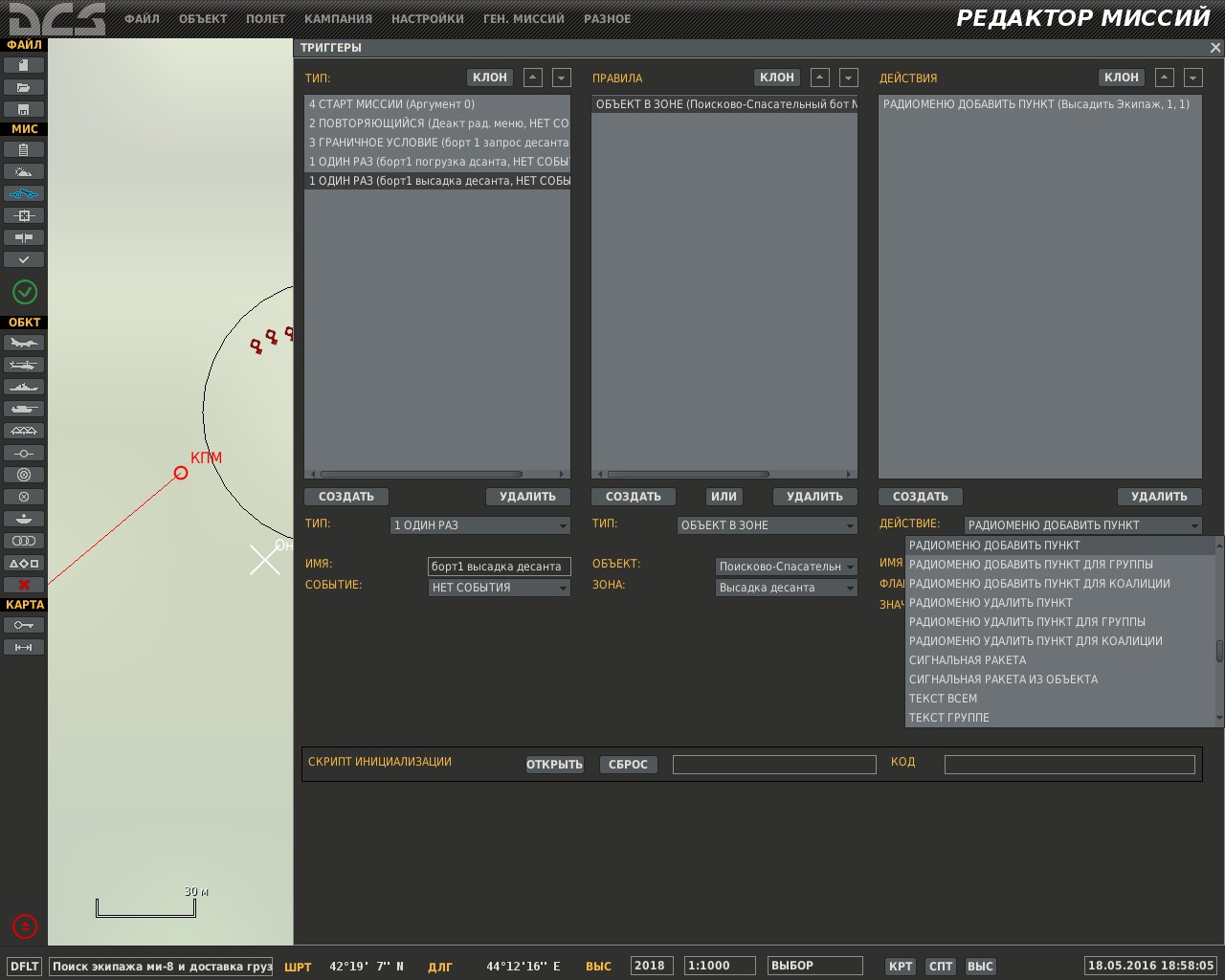Move trigger up in ТИП list
The height and width of the screenshot is (980, 1225).
pyautogui.click(x=533, y=78)
